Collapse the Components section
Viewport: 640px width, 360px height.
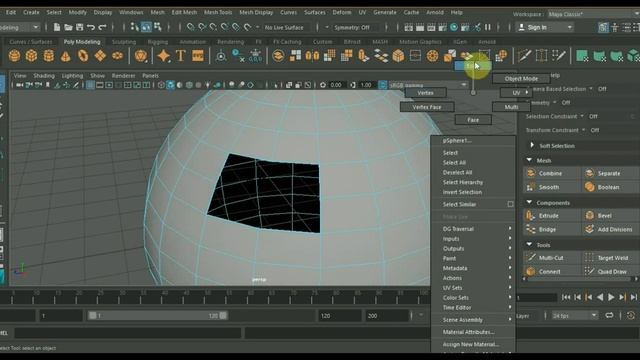point(529,202)
